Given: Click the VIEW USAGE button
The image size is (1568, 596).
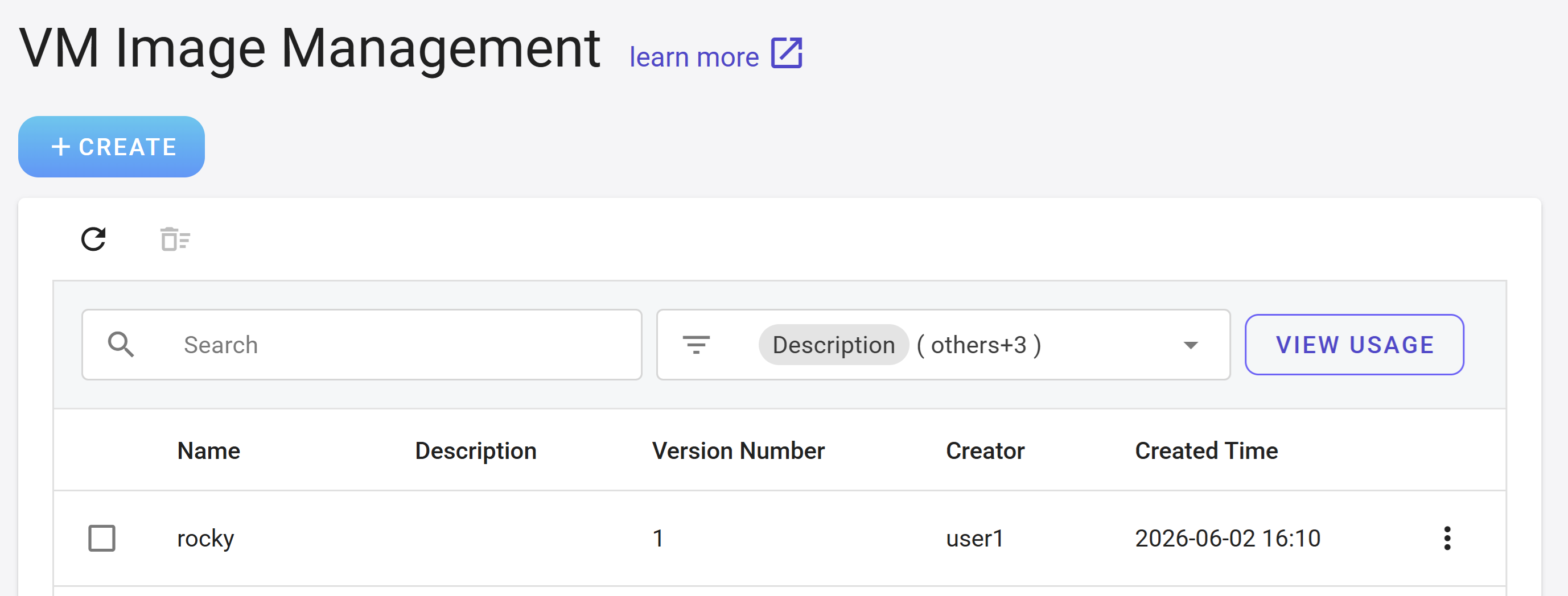Looking at the screenshot, I should 1355,345.
